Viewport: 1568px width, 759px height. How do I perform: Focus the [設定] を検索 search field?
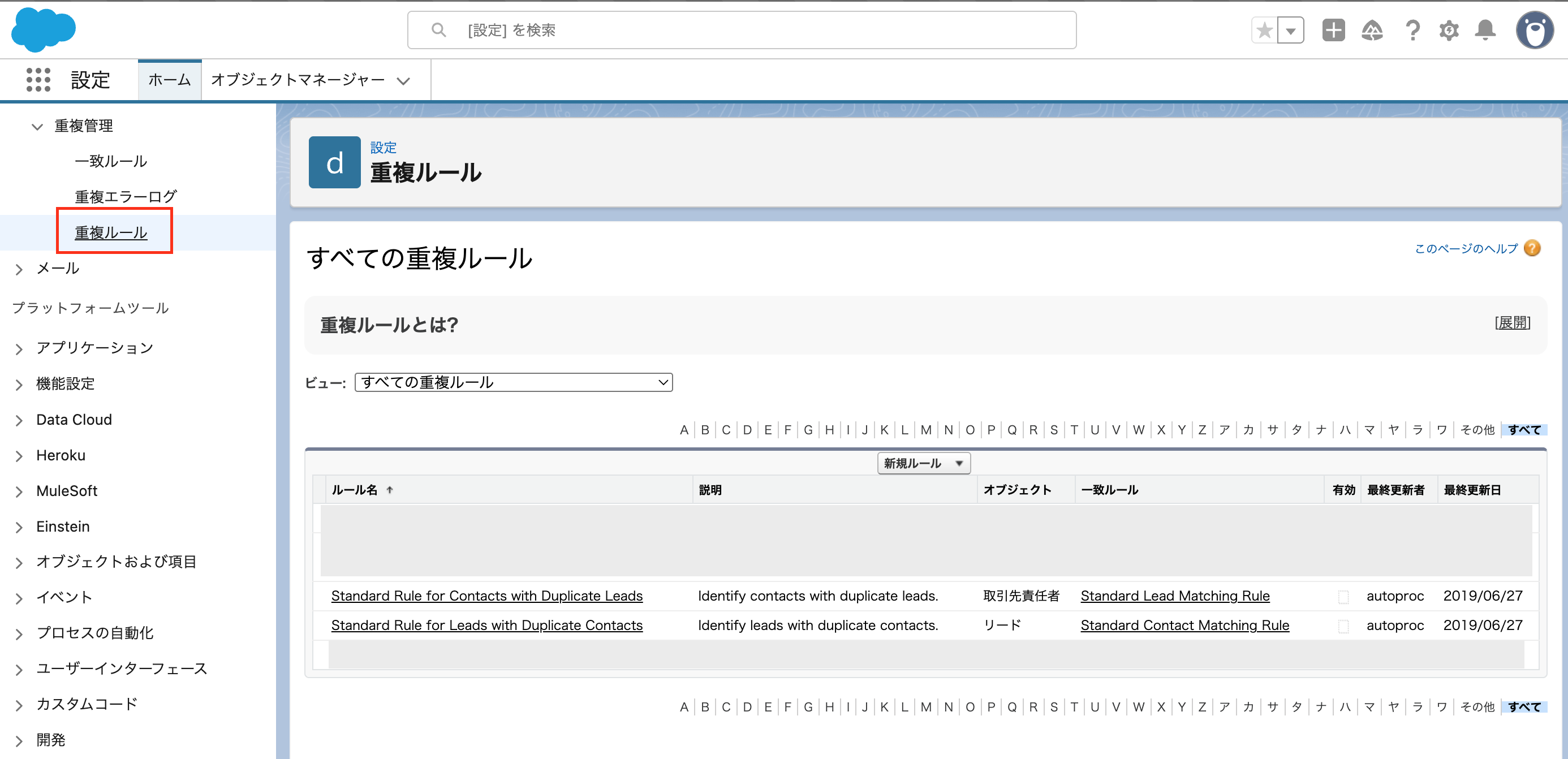tap(742, 30)
